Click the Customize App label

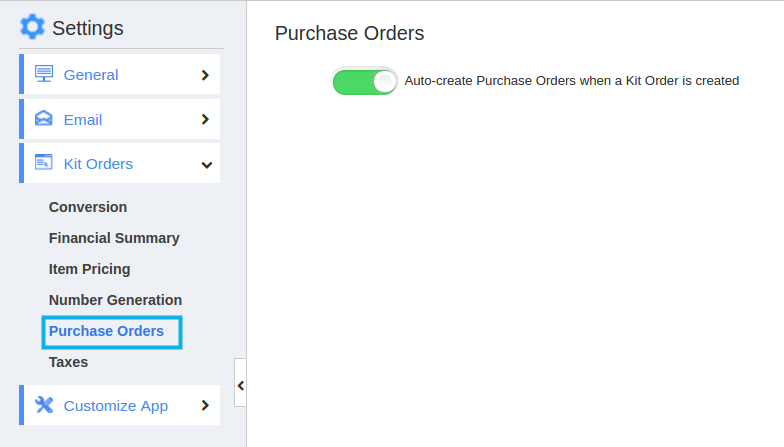[116, 406]
